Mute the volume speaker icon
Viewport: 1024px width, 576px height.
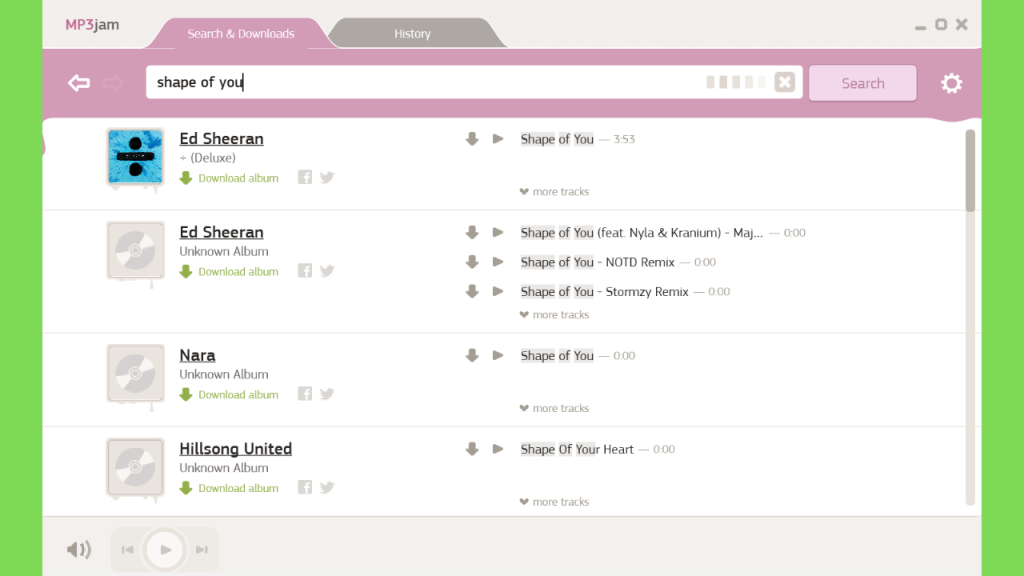click(79, 549)
